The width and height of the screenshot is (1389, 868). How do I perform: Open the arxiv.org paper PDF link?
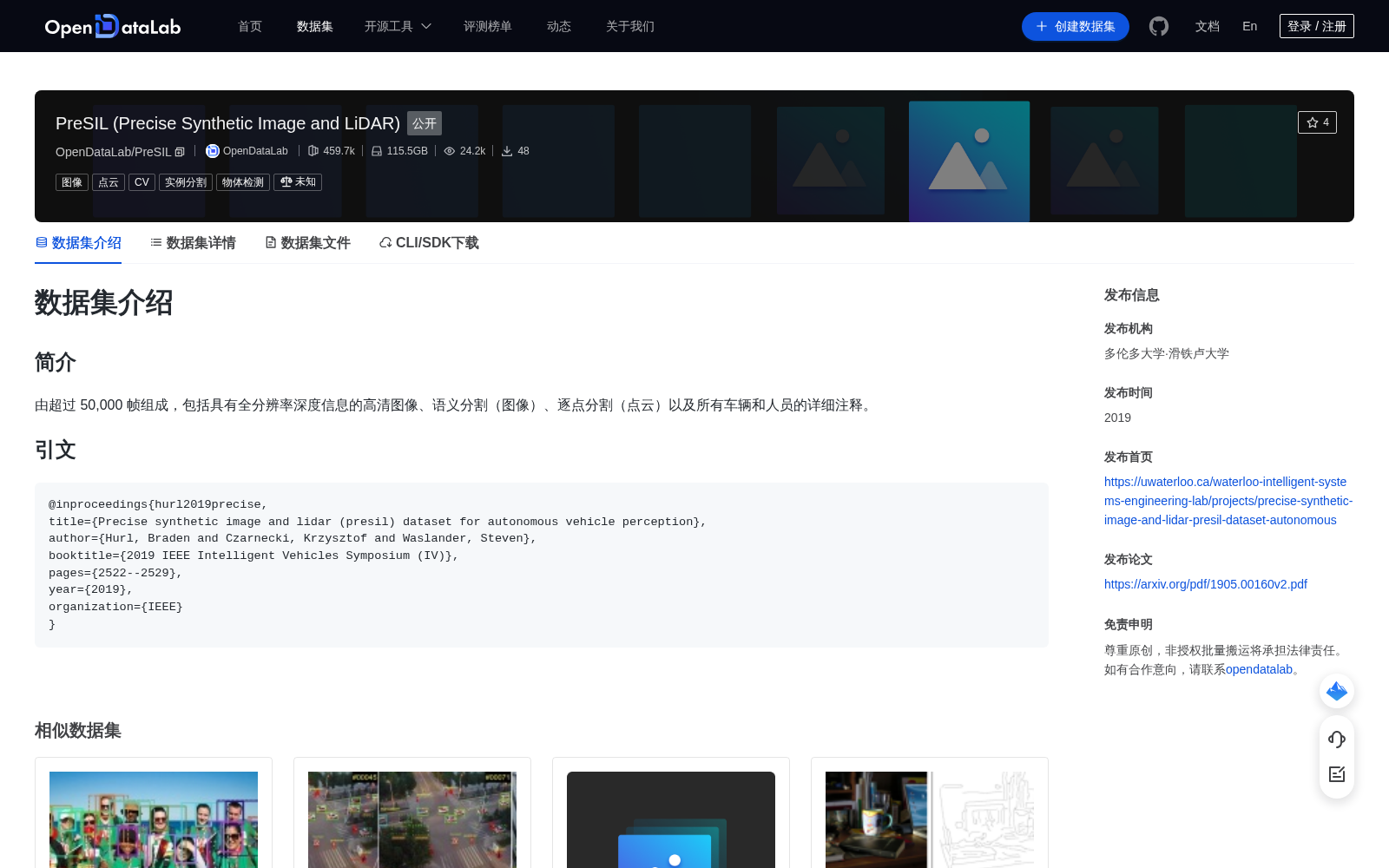pyautogui.click(x=1206, y=584)
